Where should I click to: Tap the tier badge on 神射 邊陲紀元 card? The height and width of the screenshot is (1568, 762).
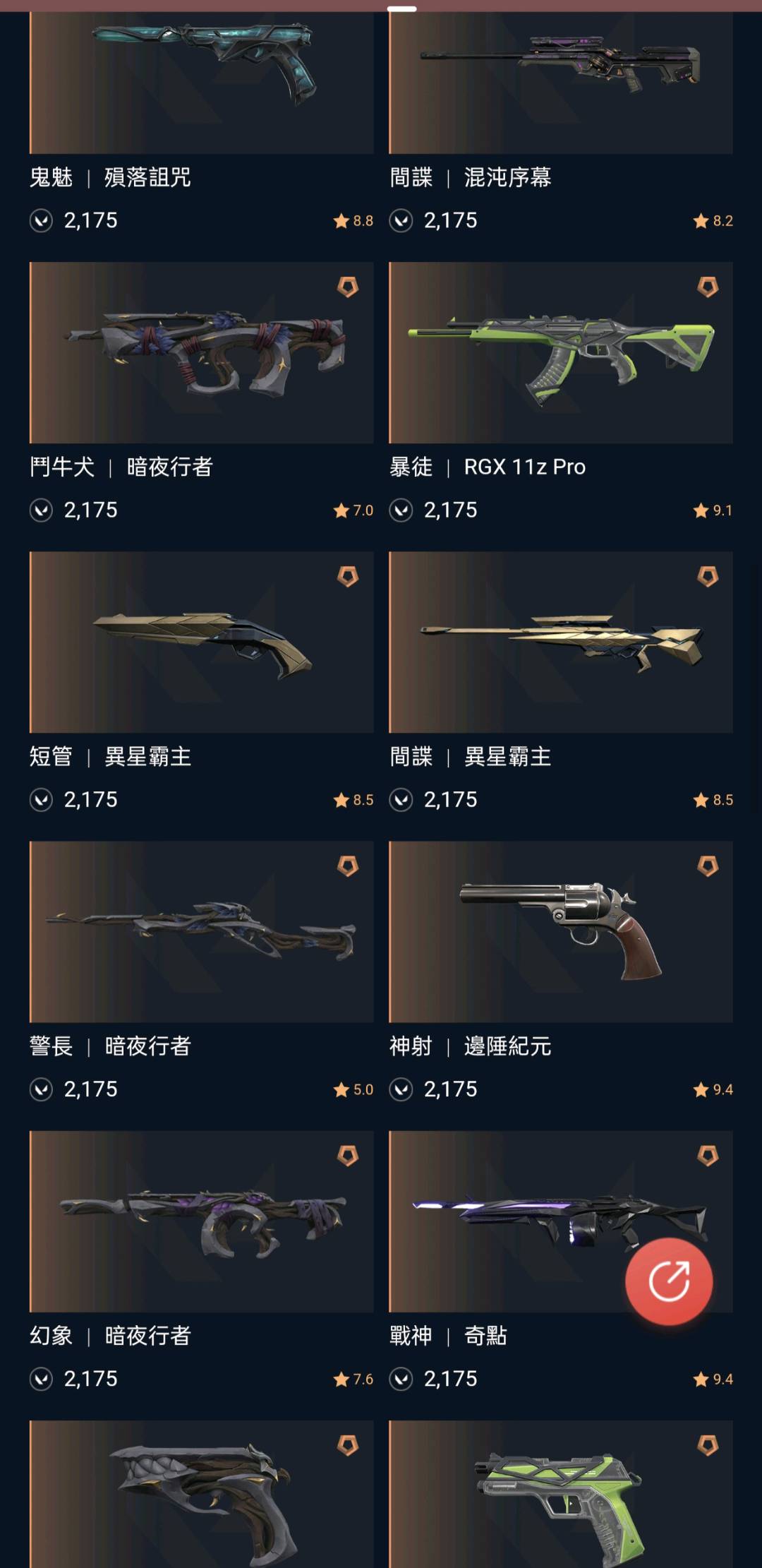tap(708, 866)
